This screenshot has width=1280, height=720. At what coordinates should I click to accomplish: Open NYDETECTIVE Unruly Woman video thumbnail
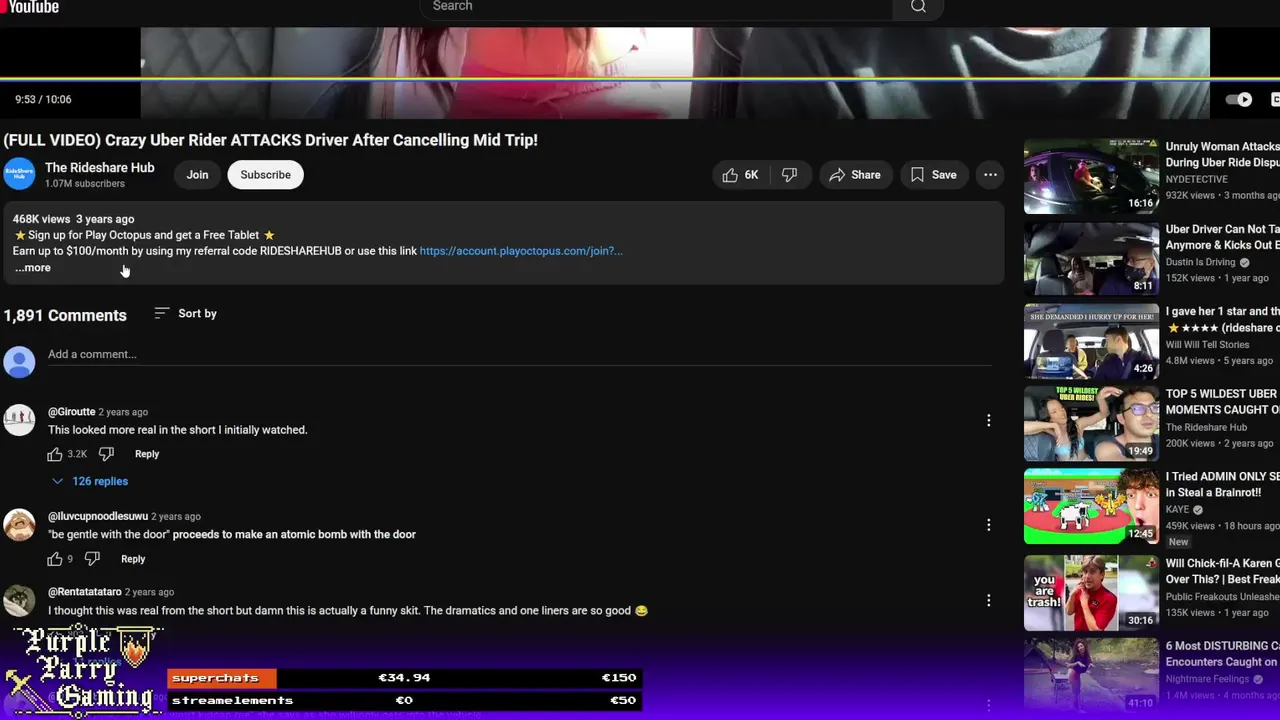tap(1091, 176)
